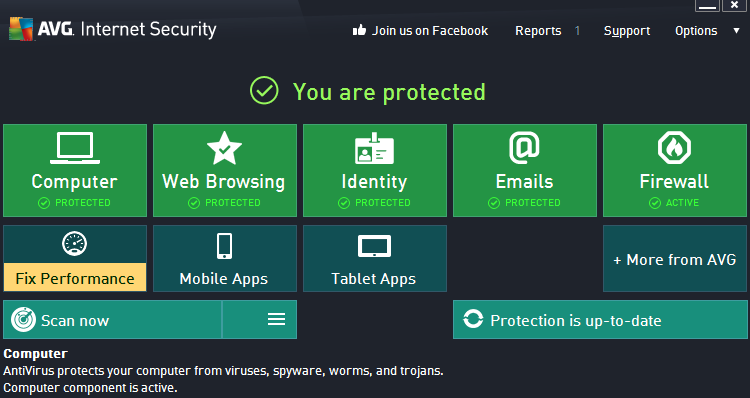Click the green protected checkmark circle
Viewport: 750px width, 398px height.
[x=264, y=90]
